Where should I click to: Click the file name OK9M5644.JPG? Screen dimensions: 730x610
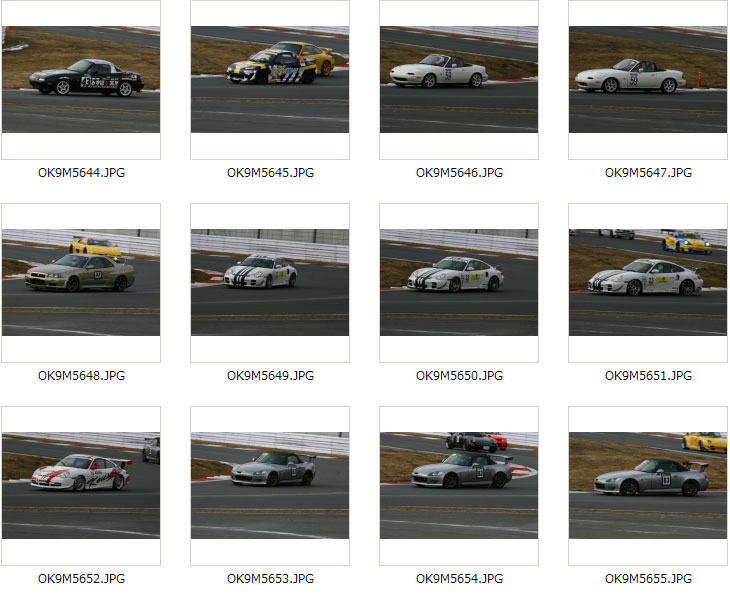pyautogui.click(x=81, y=173)
